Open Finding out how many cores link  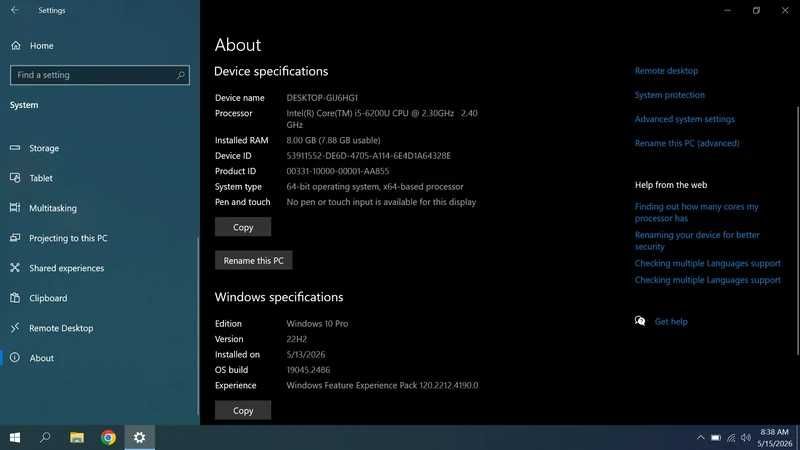696,212
